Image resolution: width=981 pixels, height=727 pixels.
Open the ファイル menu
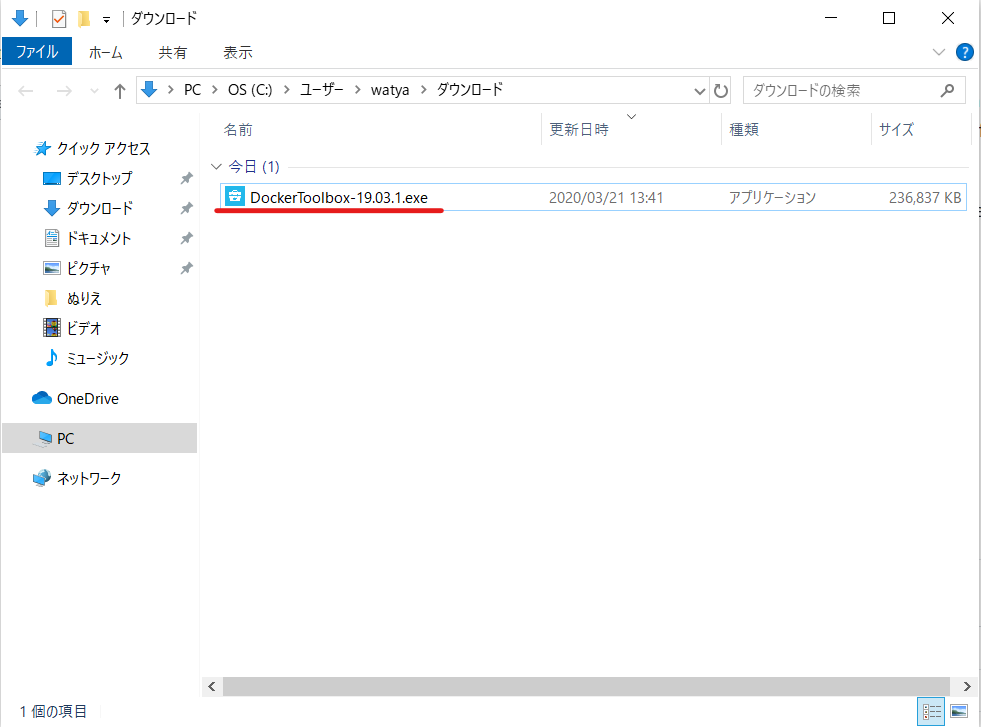[x=37, y=52]
